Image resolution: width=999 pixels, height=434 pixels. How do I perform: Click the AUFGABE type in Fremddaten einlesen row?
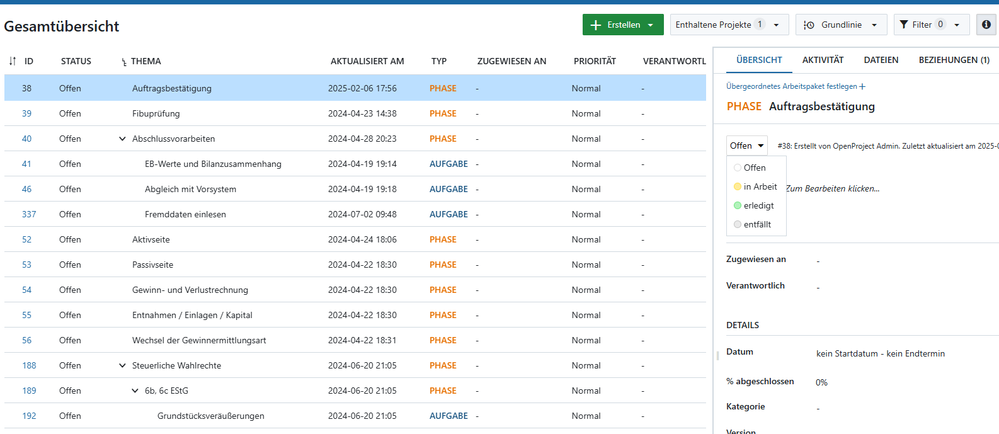click(x=449, y=214)
